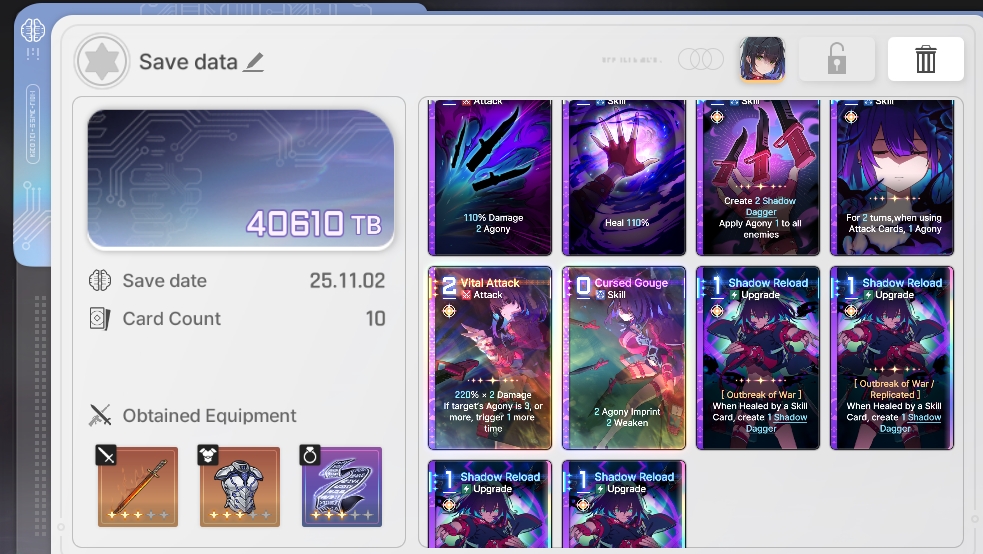The image size is (983, 554).
Task: Open the Vital Attack card
Action: (x=490, y=358)
